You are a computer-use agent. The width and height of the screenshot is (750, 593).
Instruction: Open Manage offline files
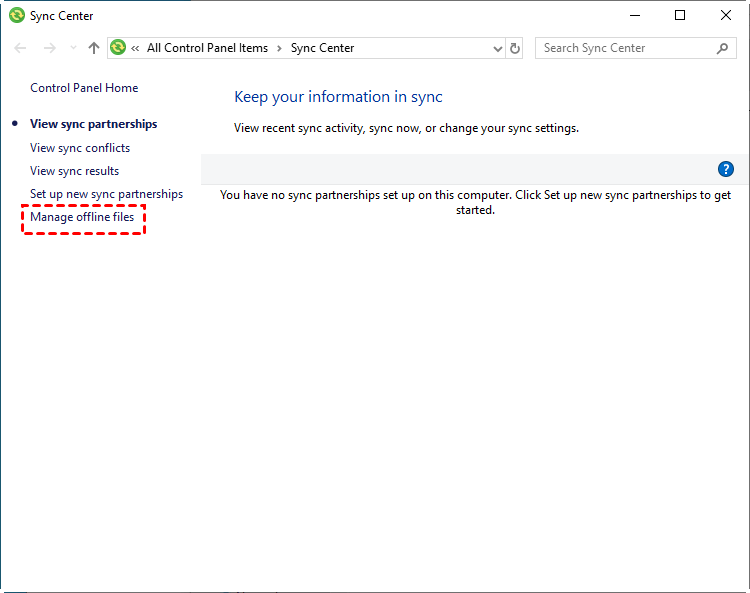point(82,217)
